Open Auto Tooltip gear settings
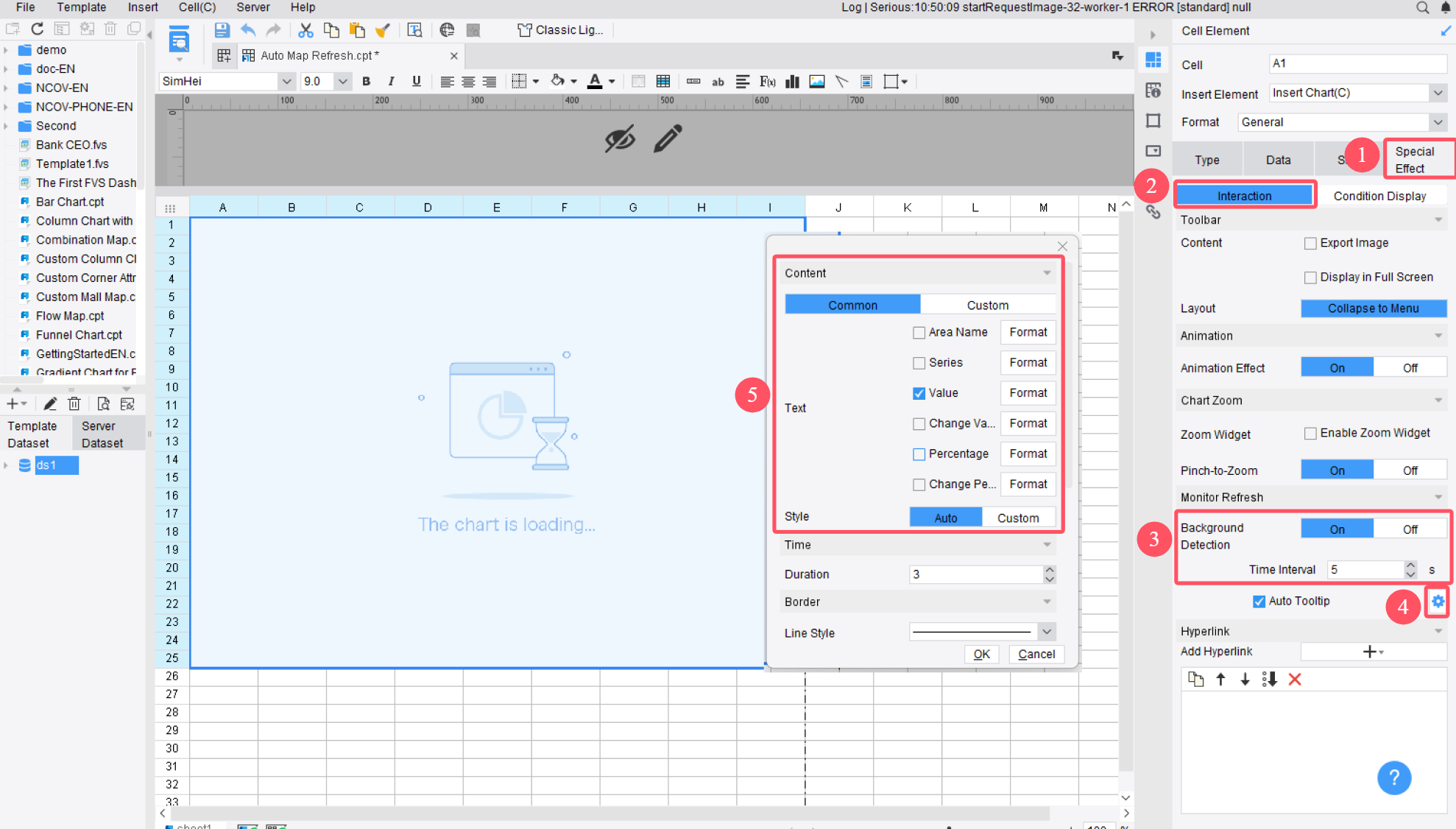 coord(1438,602)
